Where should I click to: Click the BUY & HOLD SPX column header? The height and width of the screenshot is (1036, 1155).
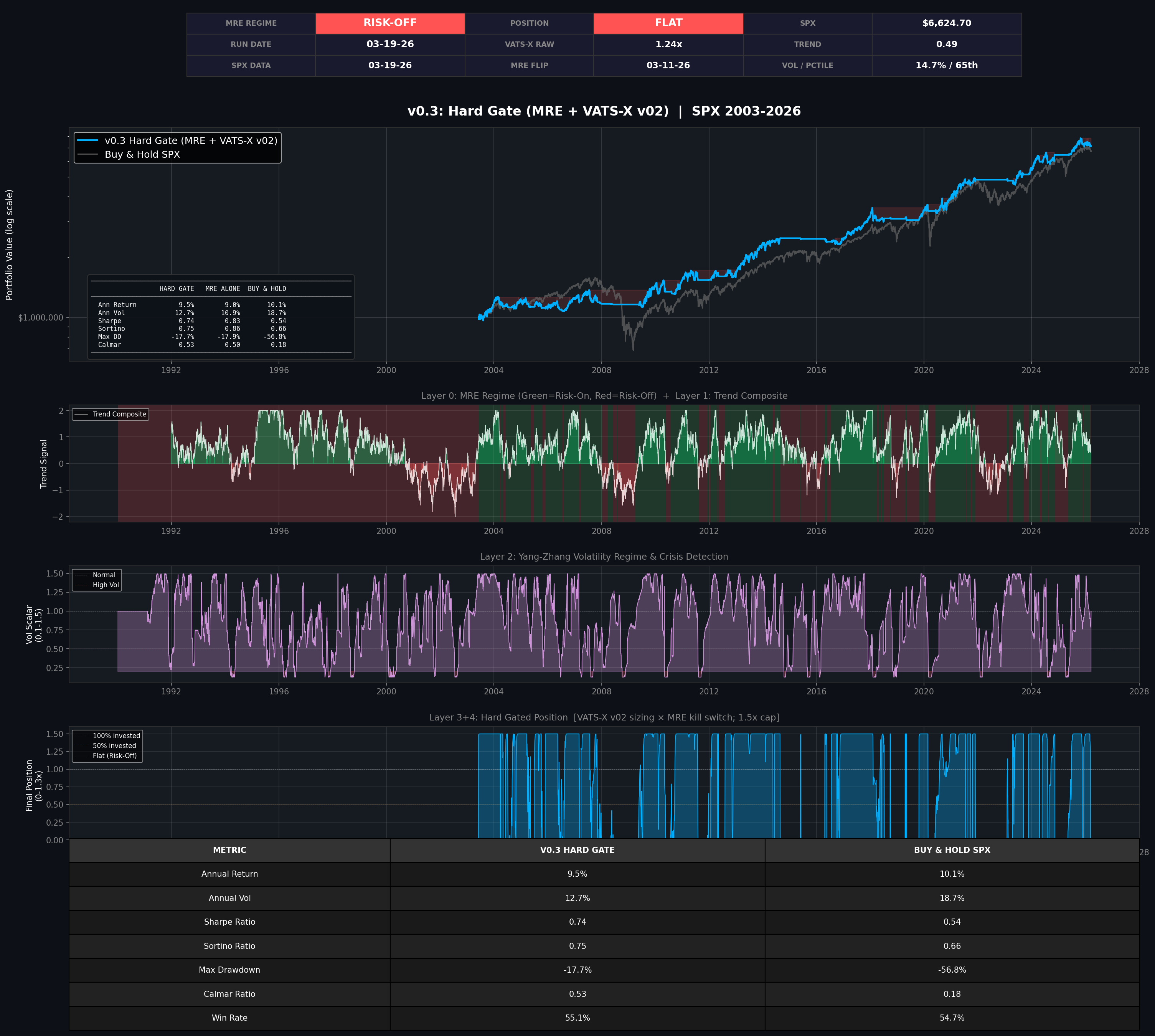click(x=951, y=850)
